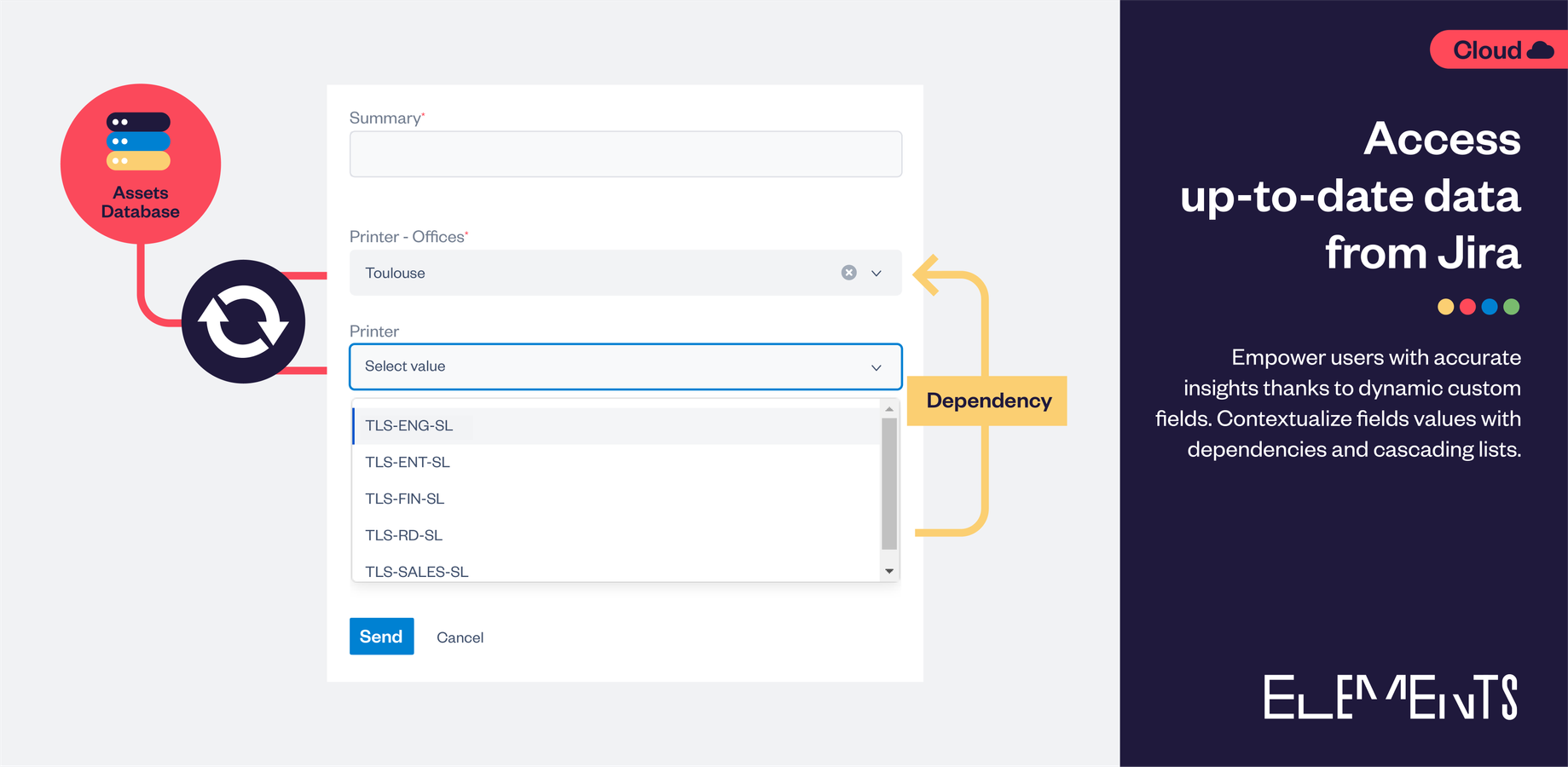
Task: Click the blue dot under the headline
Action: point(1490,307)
